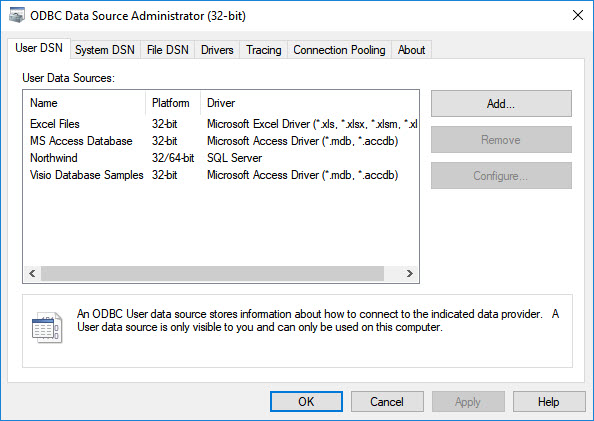Confirm with the OK button

pos(306,401)
